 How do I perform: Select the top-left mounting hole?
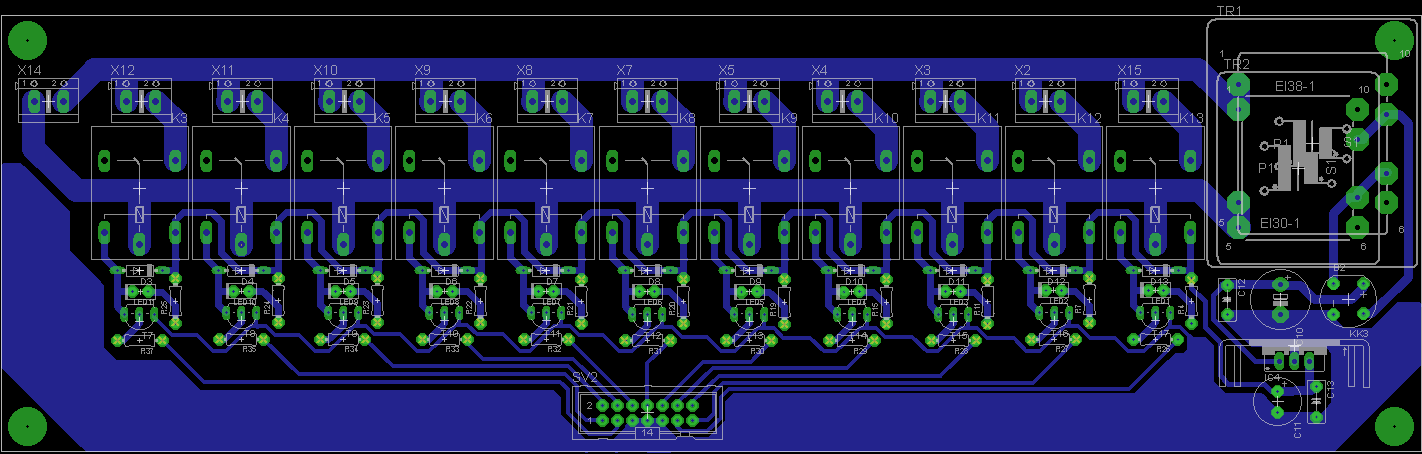pyautogui.click(x=27, y=41)
